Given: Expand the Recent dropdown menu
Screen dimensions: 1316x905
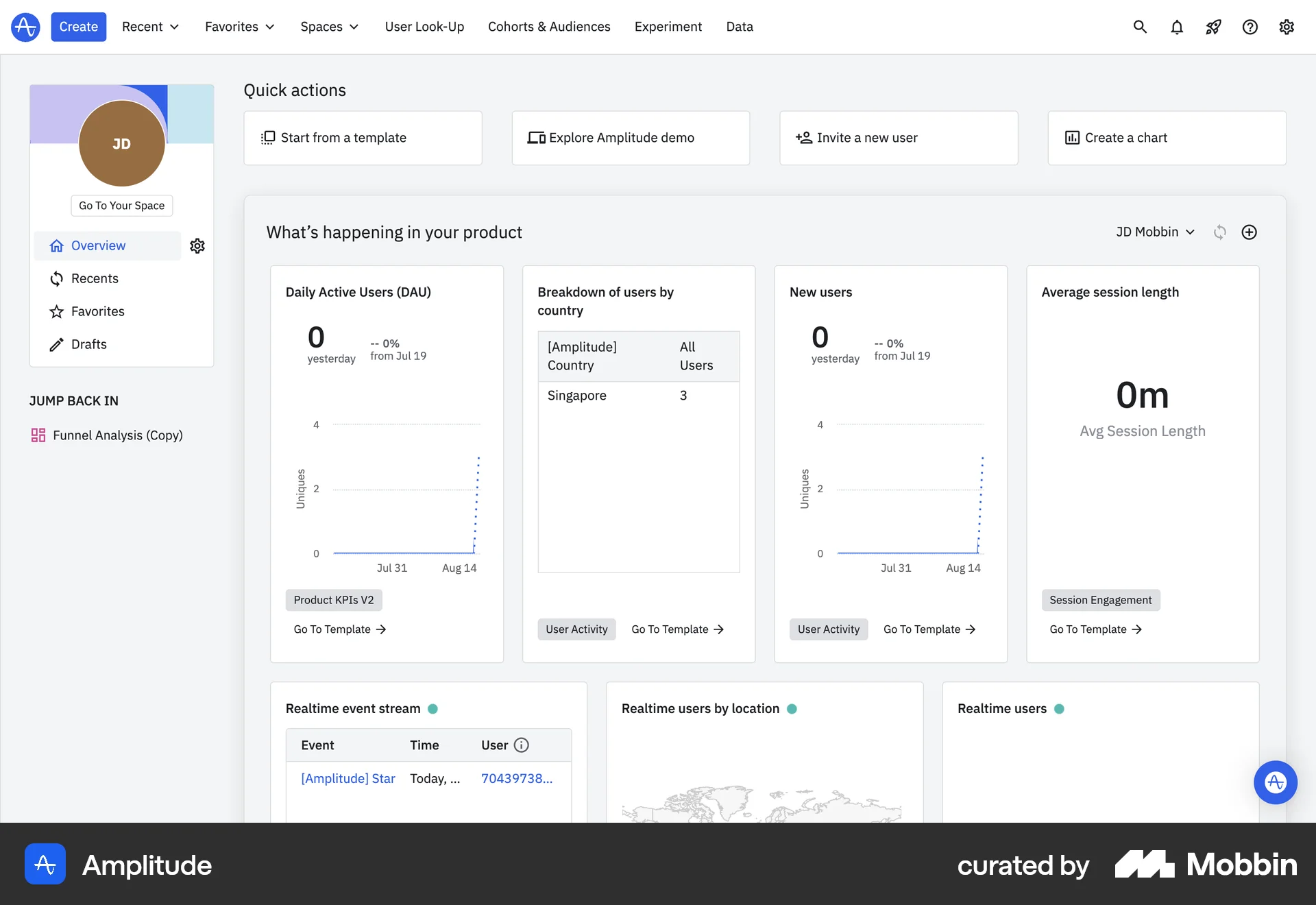Looking at the screenshot, I should [150, 27].
